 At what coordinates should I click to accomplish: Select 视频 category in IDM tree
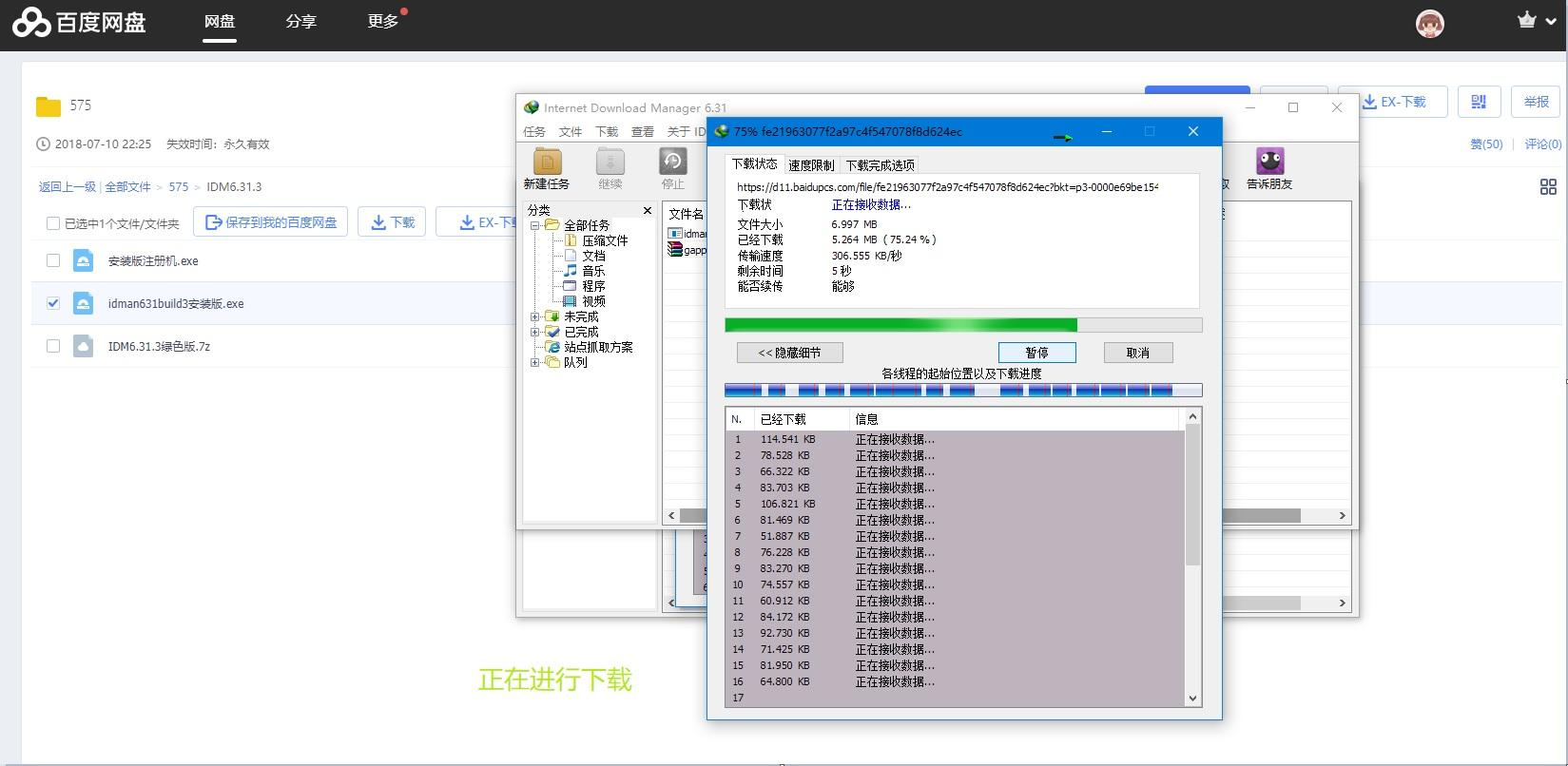tap(593, 301)
